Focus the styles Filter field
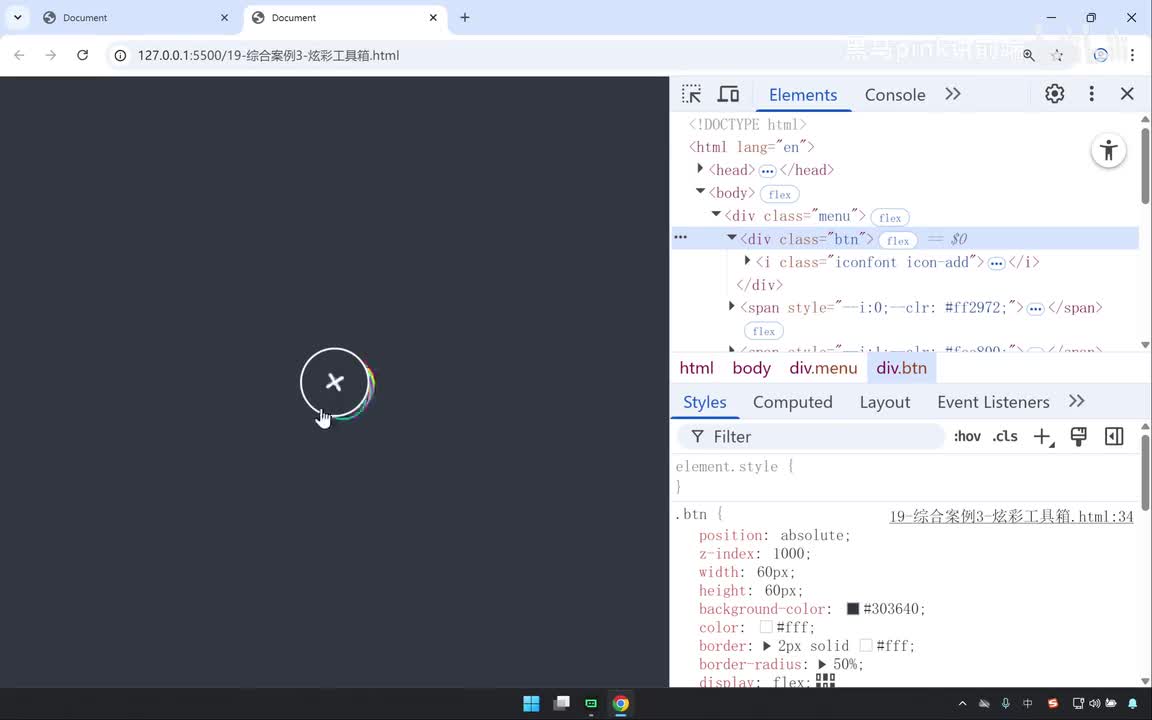This screenshot has width=1152, height=720. point(810,436)
